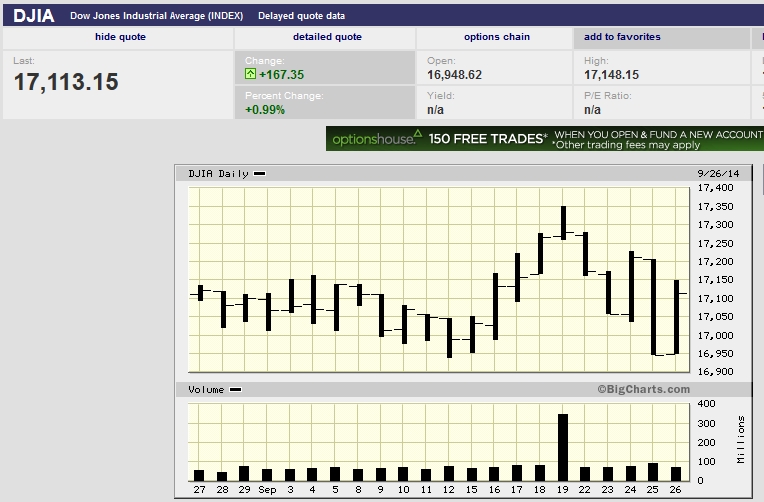The image size is (764, 502).
Task: Click the green up-arrow change icon
Action: pyautogui.click(x=251, y=75)
